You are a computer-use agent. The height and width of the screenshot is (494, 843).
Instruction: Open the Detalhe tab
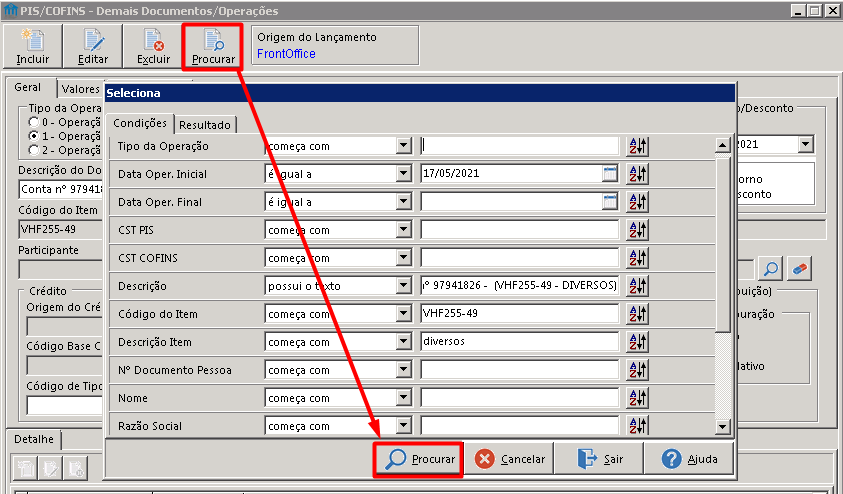click(x=34, y=439)
